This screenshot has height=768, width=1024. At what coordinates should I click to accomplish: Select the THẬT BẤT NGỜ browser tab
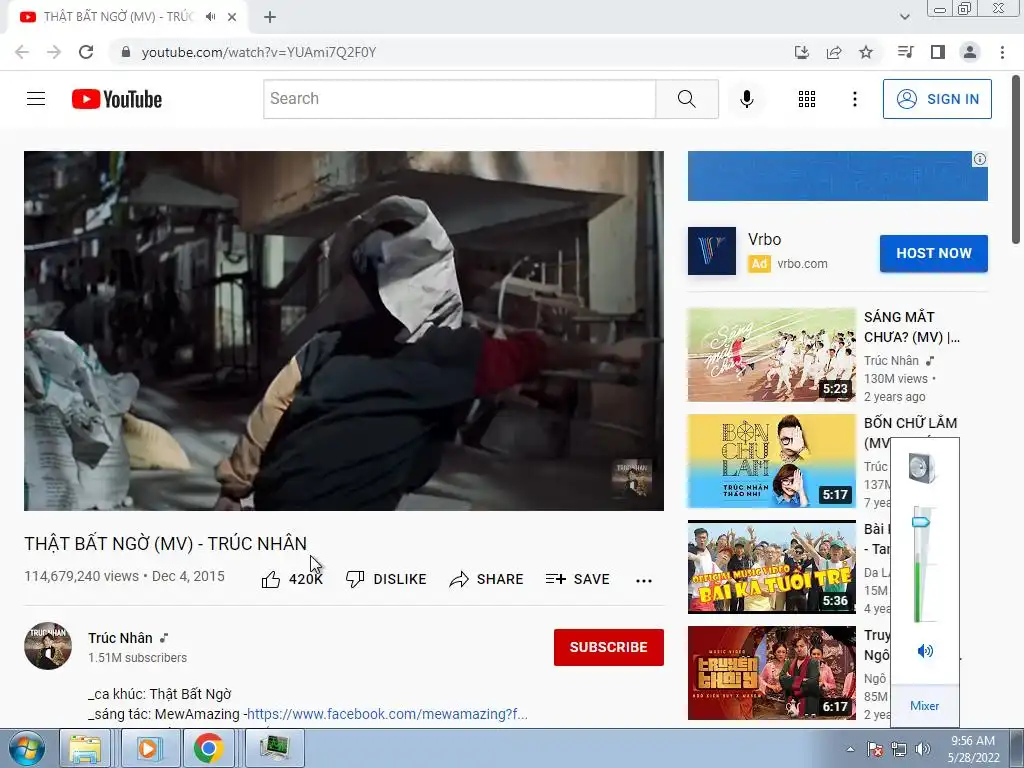tap(118, 17)
